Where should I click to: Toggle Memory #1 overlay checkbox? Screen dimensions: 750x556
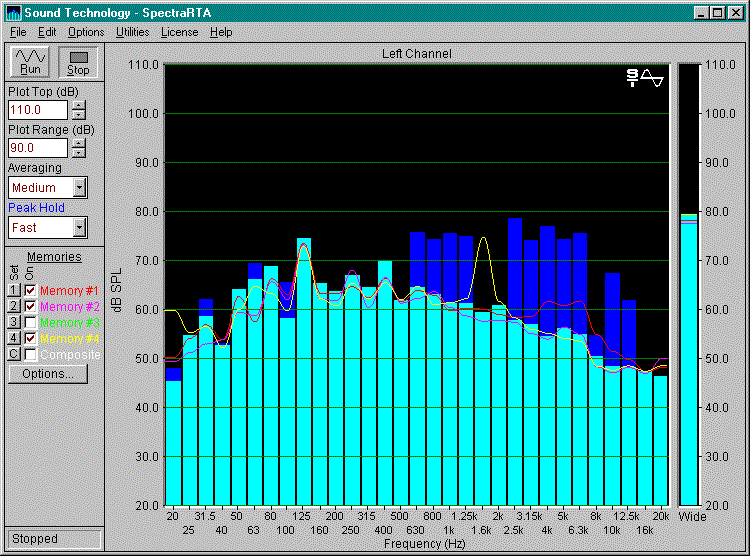click(30, 290)
